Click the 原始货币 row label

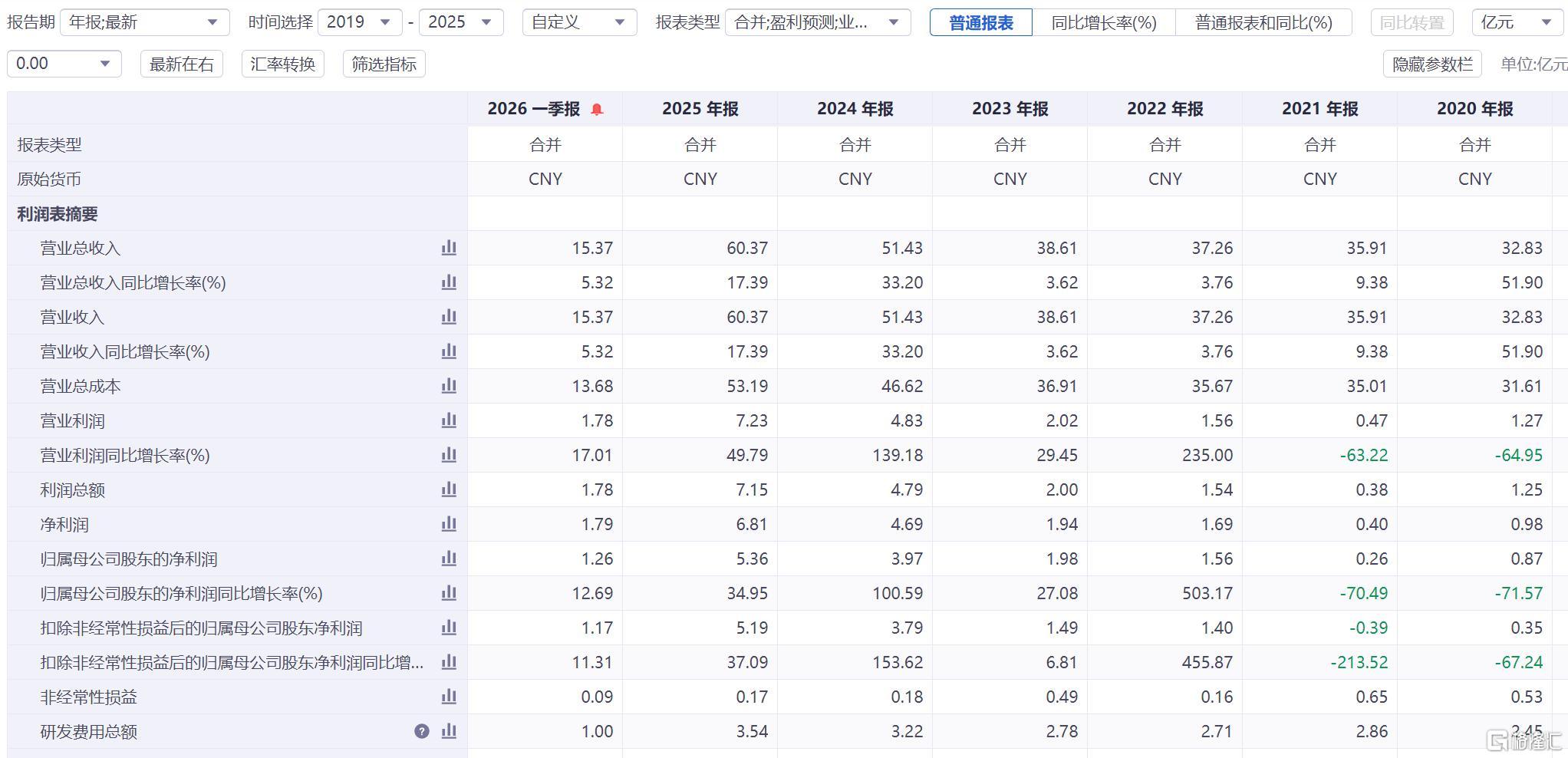coord(49,179)
